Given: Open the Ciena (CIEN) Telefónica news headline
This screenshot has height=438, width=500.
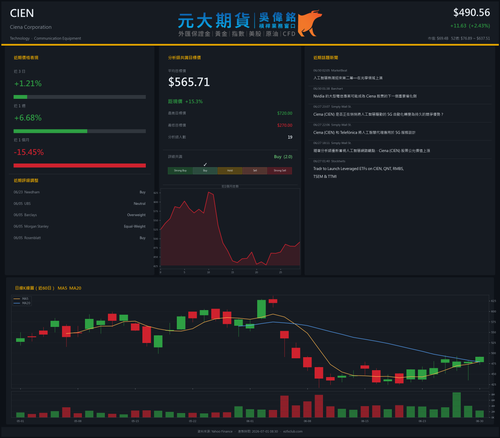Looking at the screenshot, I should 364,132.
